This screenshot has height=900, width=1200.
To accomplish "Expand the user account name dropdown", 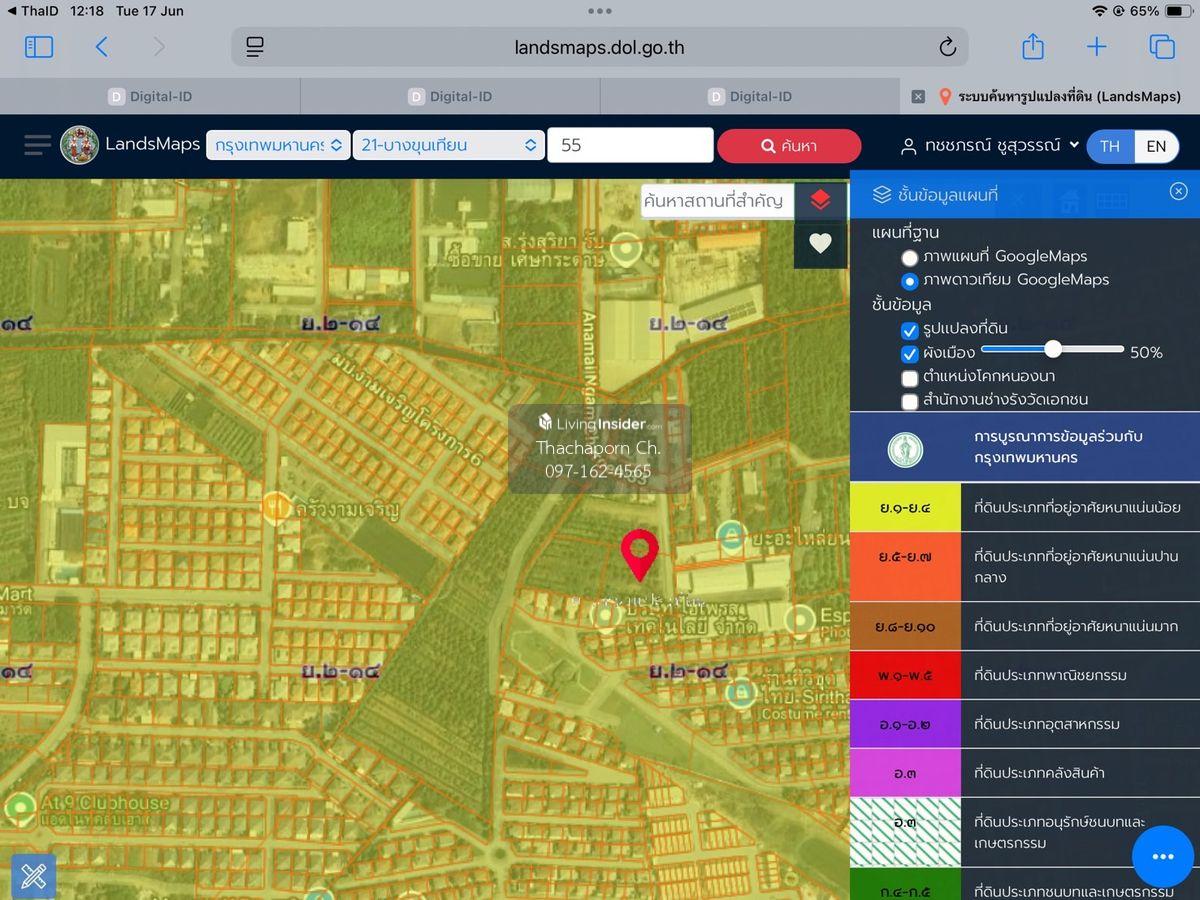I will point(990,146).
